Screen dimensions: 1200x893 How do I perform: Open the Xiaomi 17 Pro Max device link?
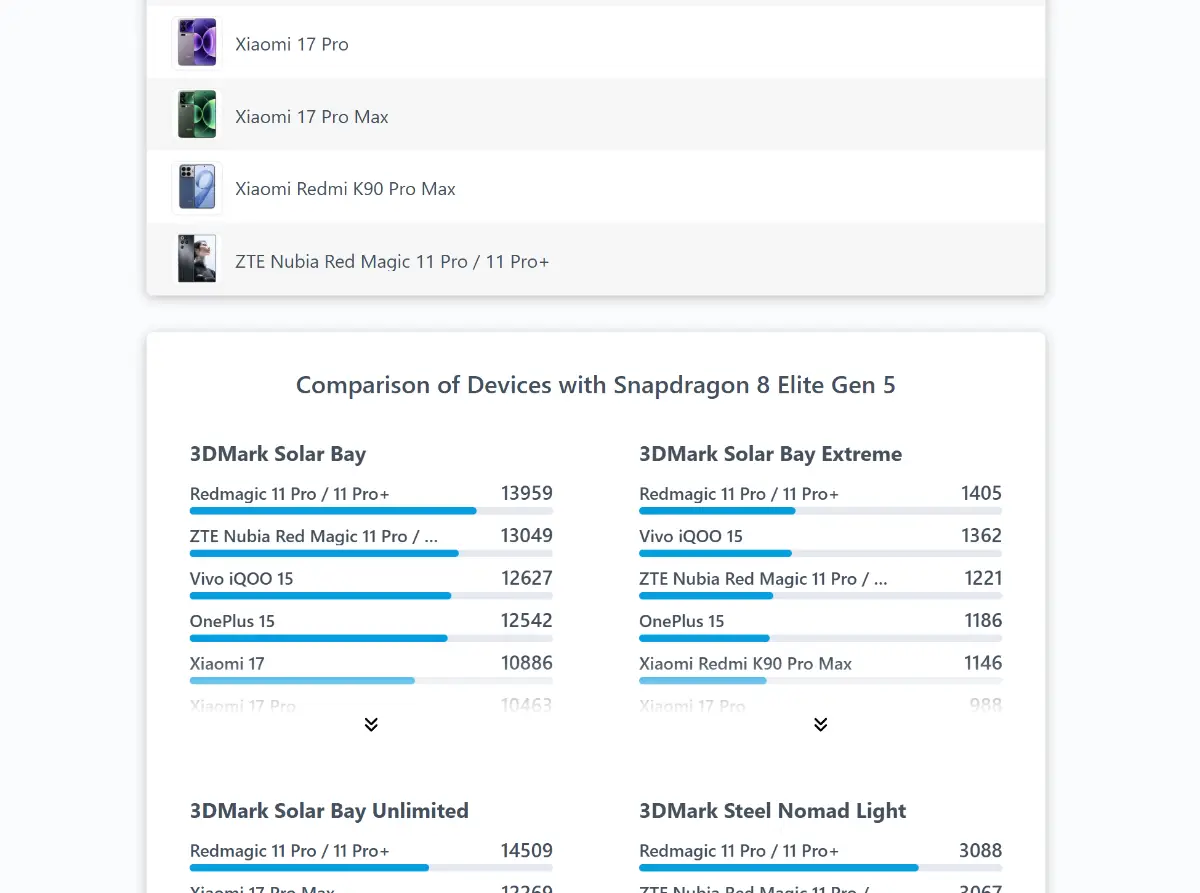click(312, 117)
